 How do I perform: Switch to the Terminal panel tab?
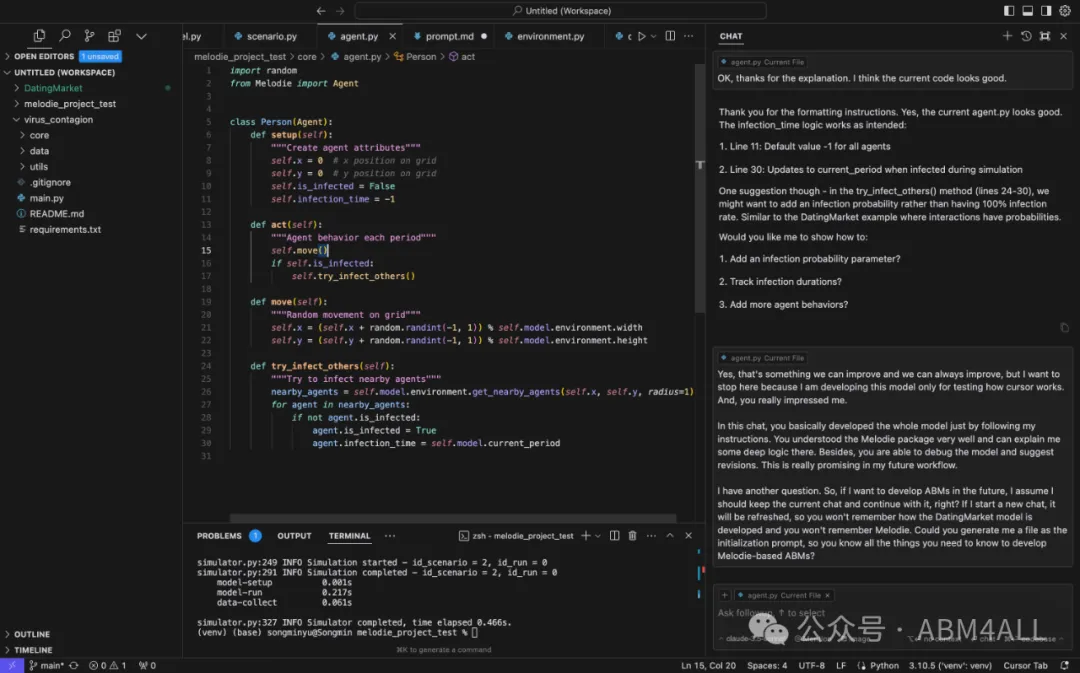(349, 536)
